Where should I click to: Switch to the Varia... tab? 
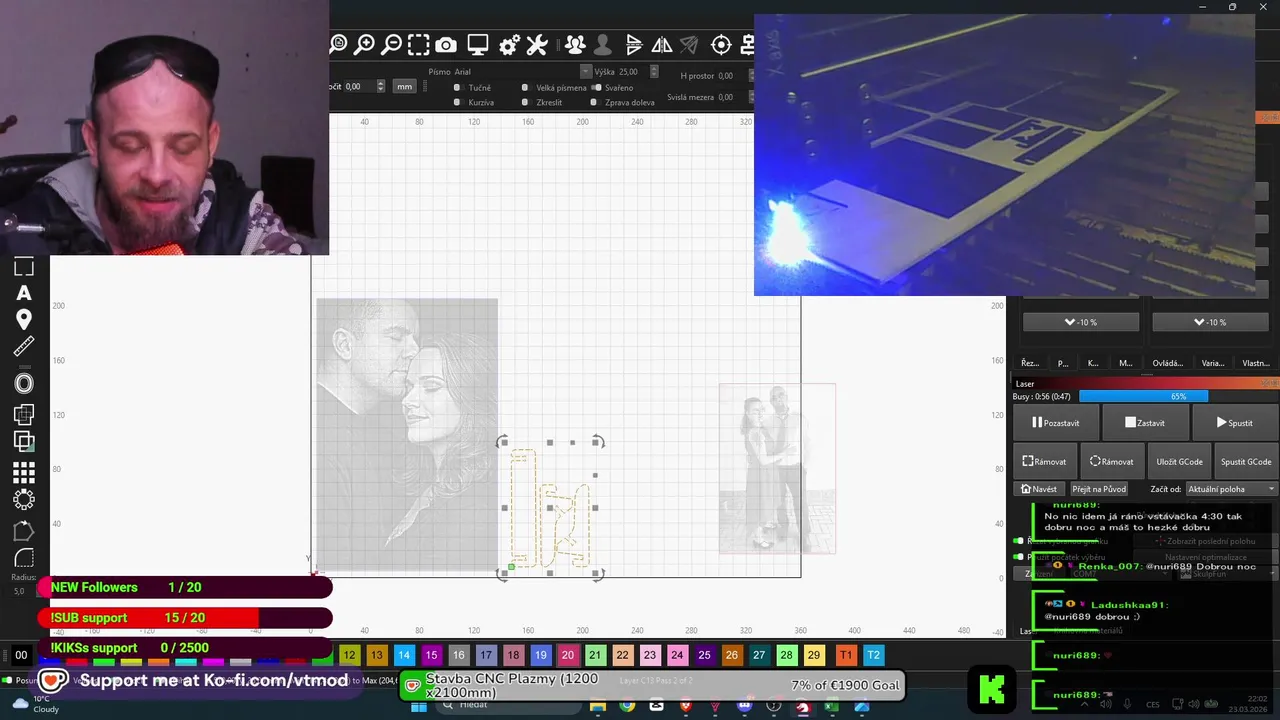point(1212,363)
